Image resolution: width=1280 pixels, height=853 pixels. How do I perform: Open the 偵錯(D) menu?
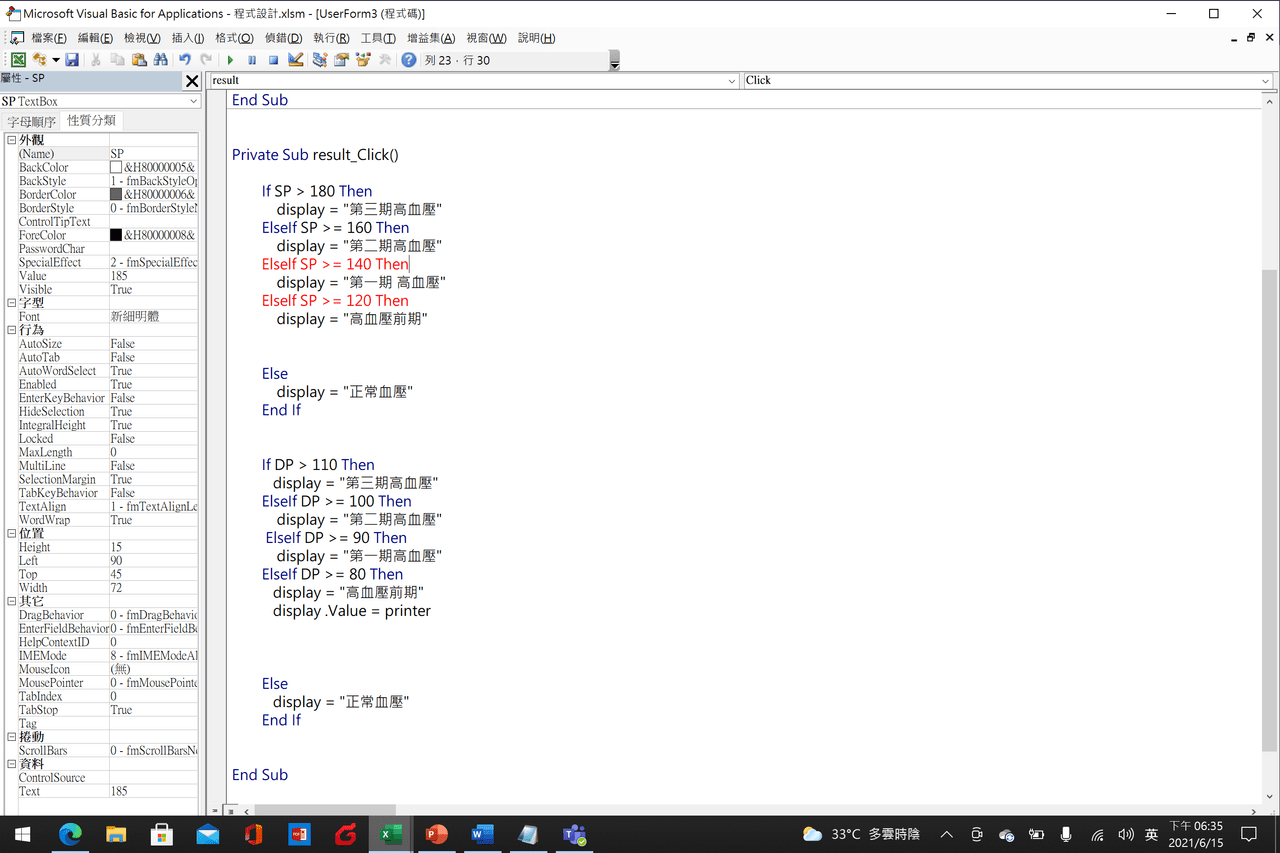[283, 38]
